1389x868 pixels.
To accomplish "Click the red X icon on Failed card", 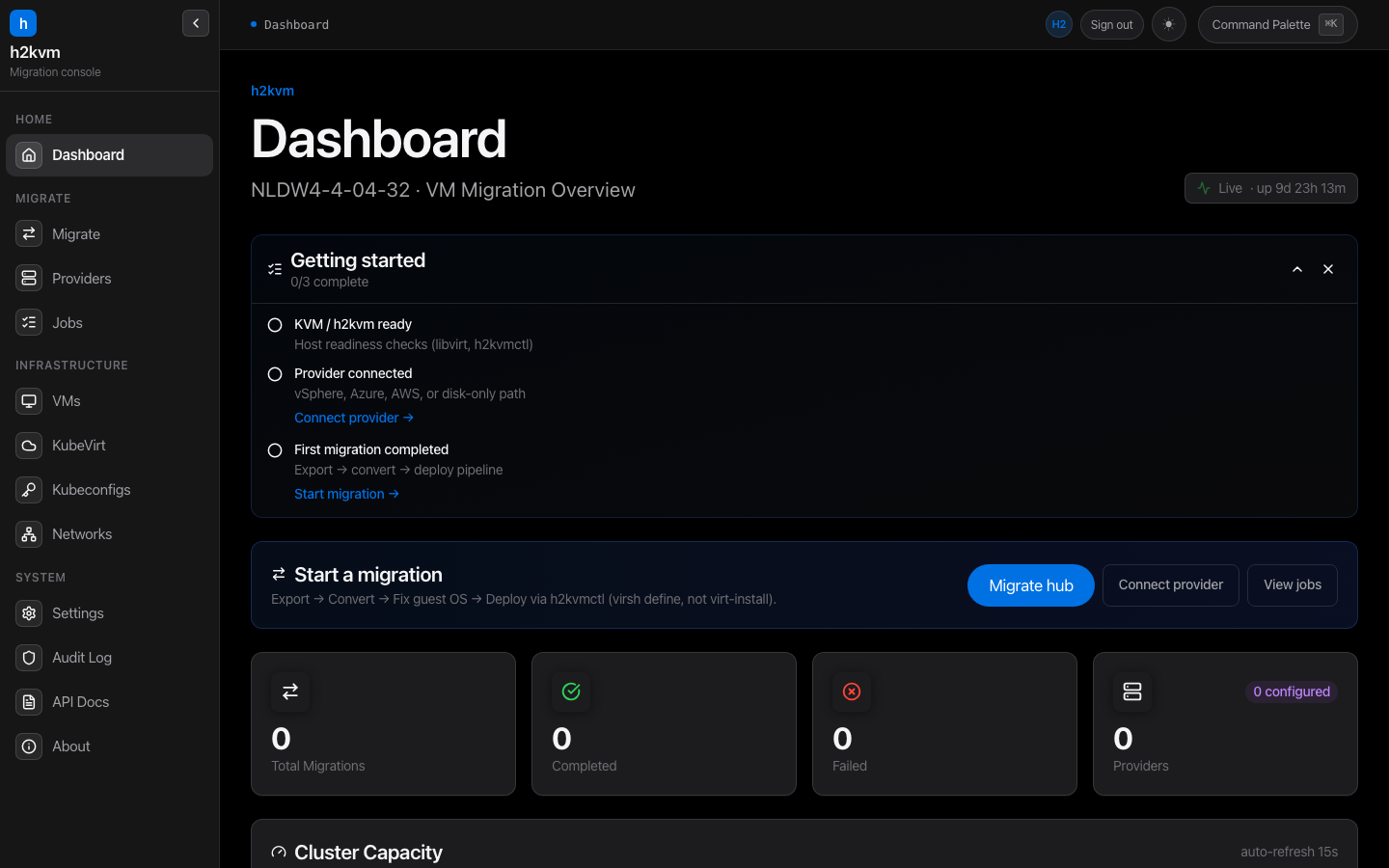I will click(x=852, y=692).
